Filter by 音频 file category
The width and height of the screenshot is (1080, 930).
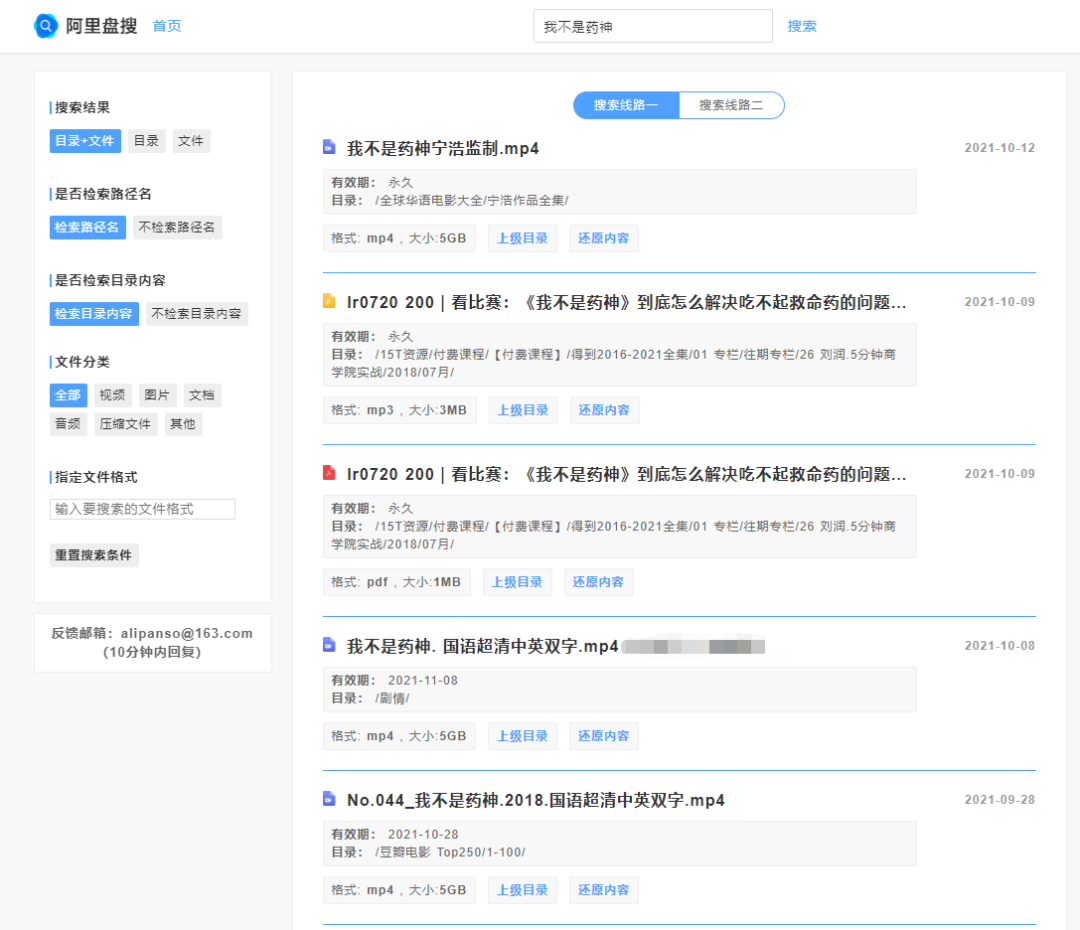click(x=68, y=424)
